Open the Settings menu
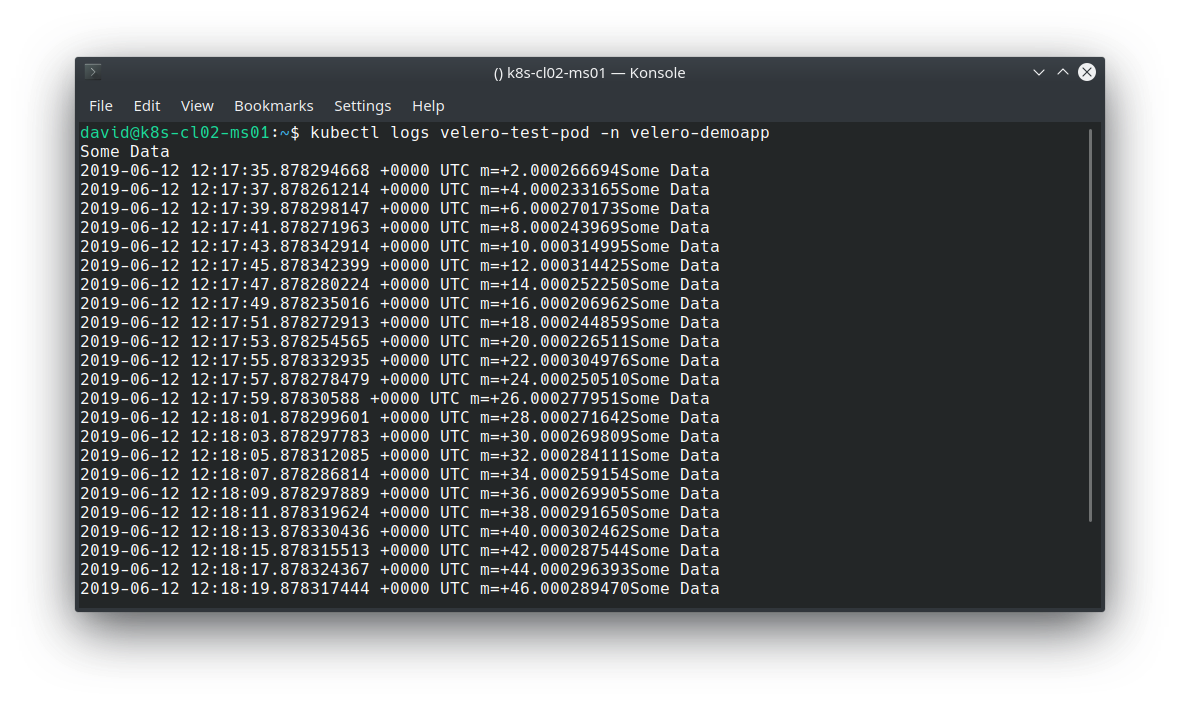 [x=362, y=106]
